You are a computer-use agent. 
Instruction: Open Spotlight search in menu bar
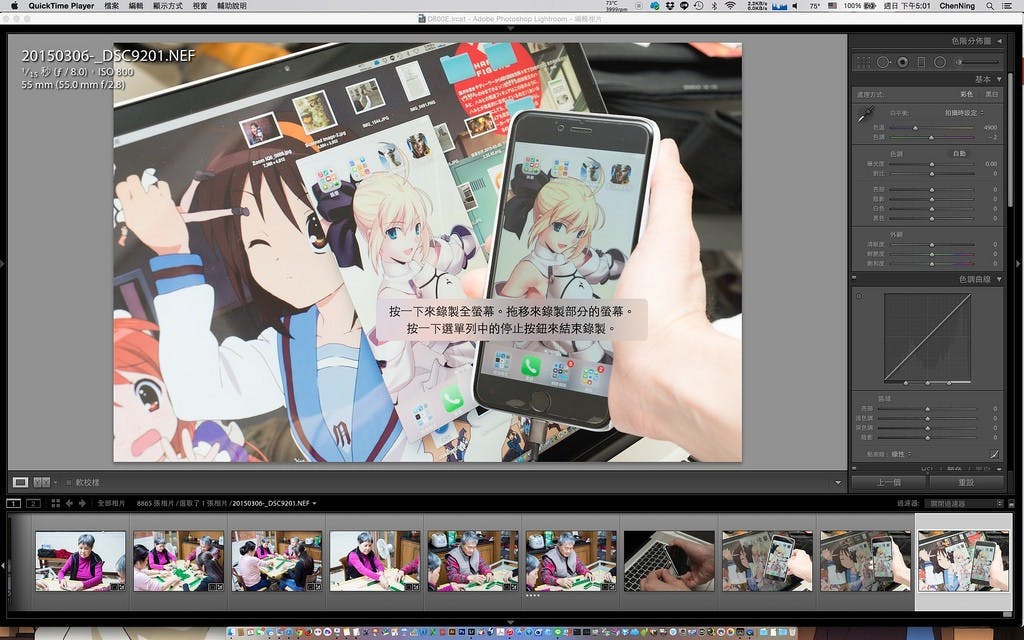click(990, 6)
